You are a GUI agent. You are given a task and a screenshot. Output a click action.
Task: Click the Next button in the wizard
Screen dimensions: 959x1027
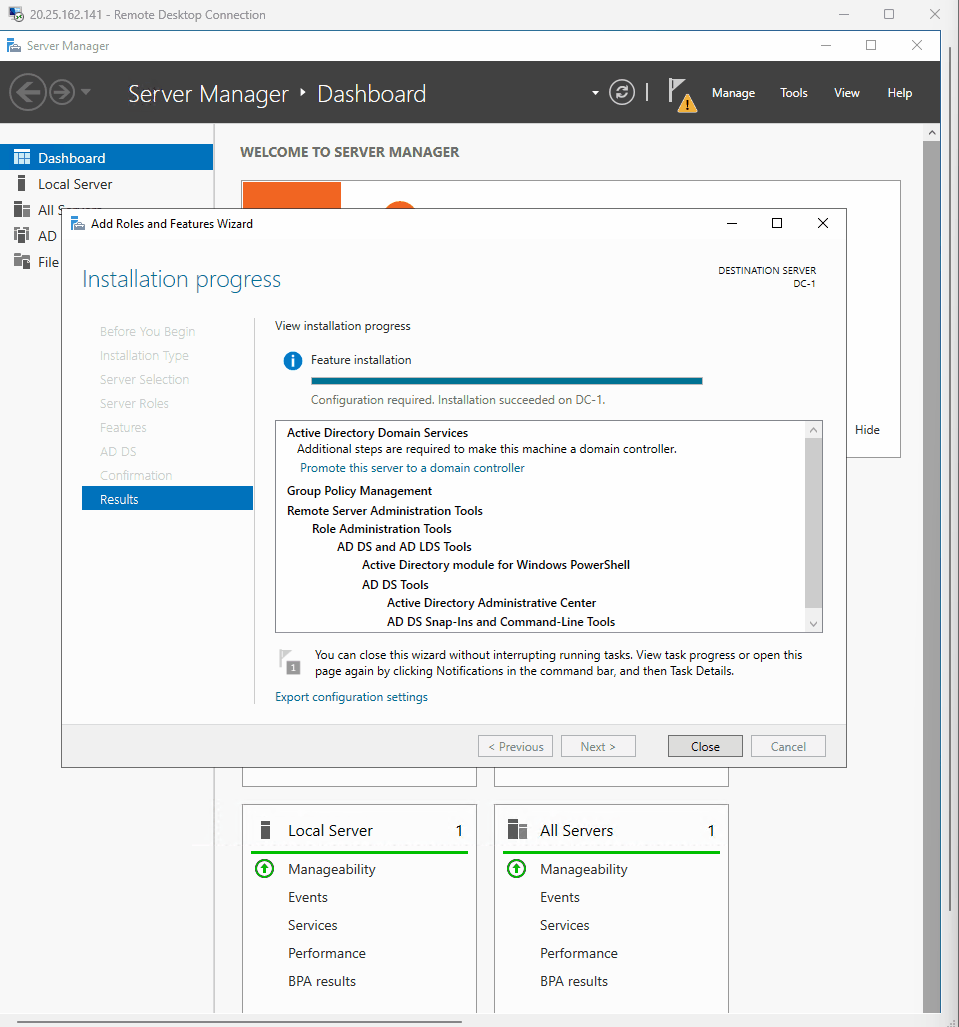click(x=598, y=747)
